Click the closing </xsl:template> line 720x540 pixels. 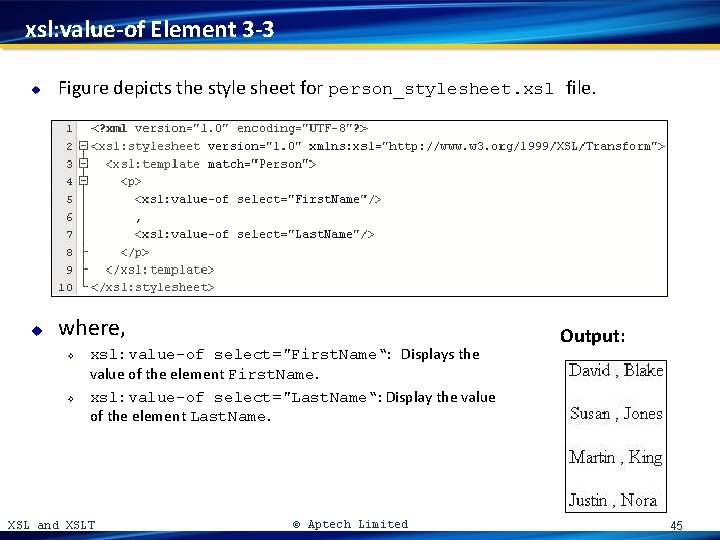pyautogui.click(x=160, y=270)
